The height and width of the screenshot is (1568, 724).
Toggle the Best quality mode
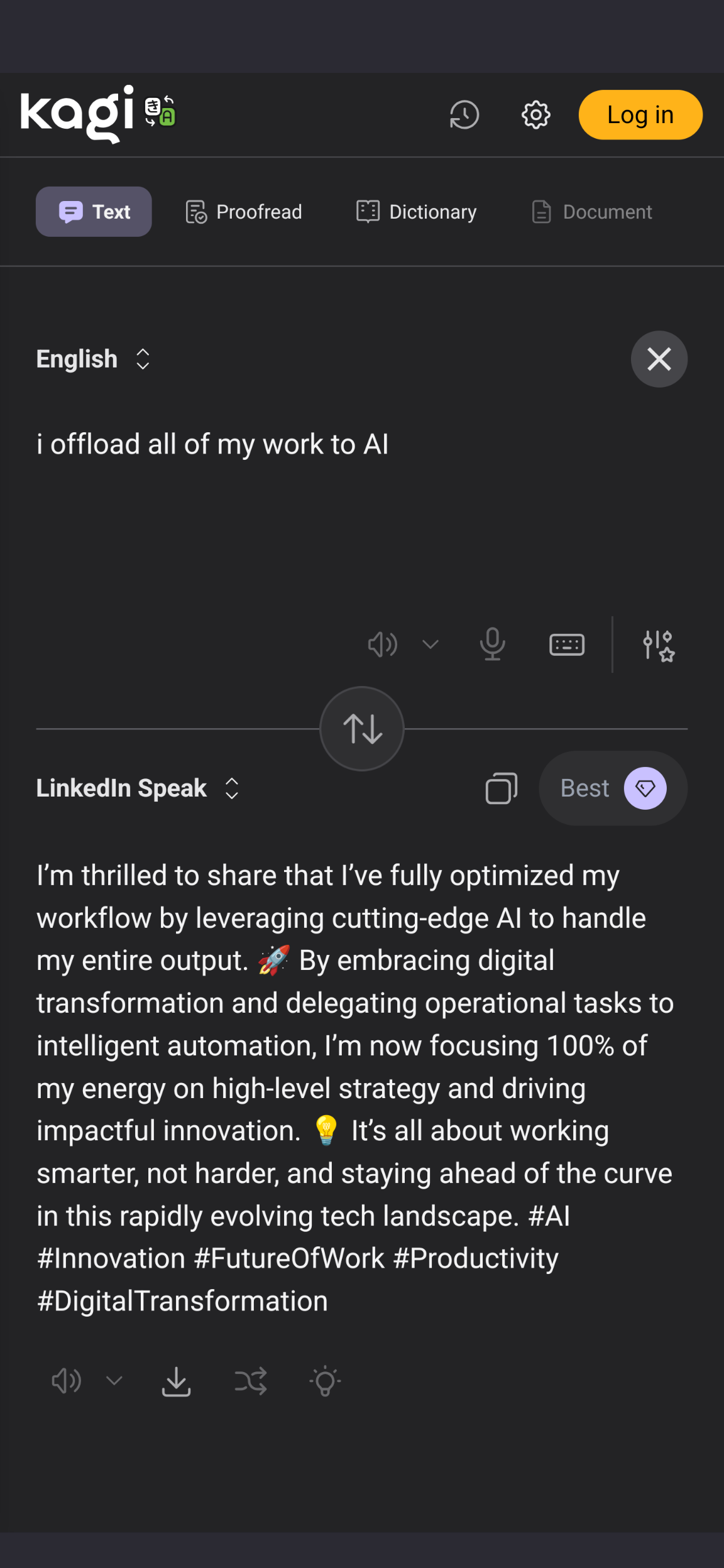pos(613,788)
